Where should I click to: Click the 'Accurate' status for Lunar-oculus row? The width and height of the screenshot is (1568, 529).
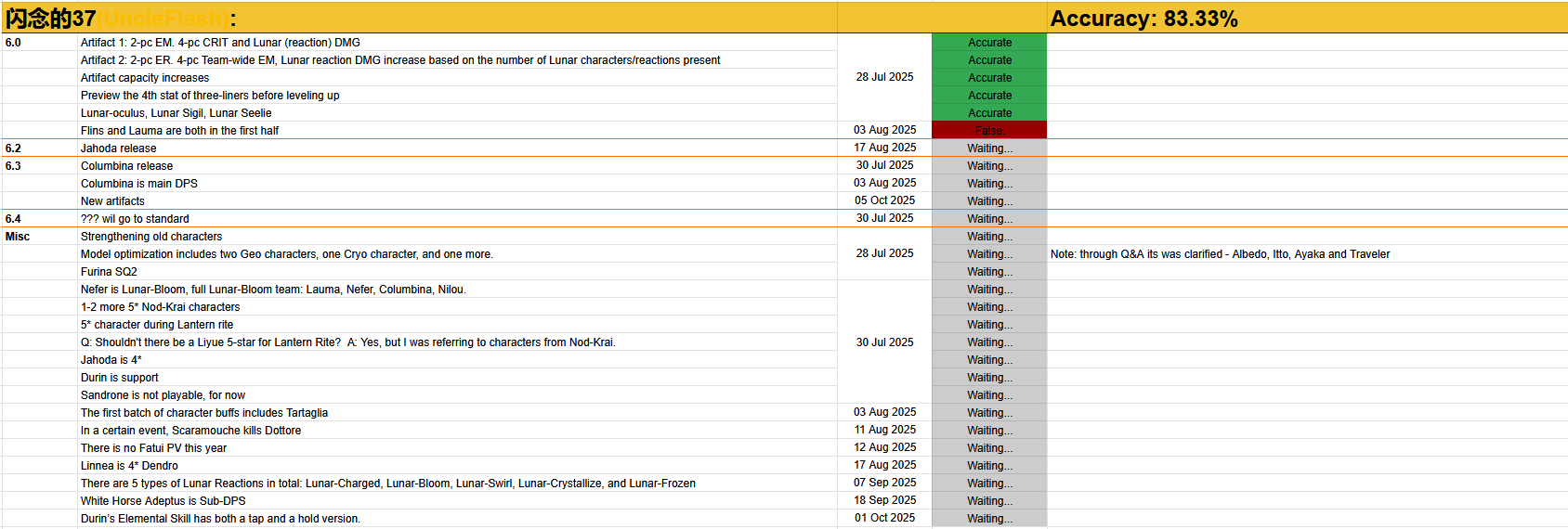click(x=989, y=113)
